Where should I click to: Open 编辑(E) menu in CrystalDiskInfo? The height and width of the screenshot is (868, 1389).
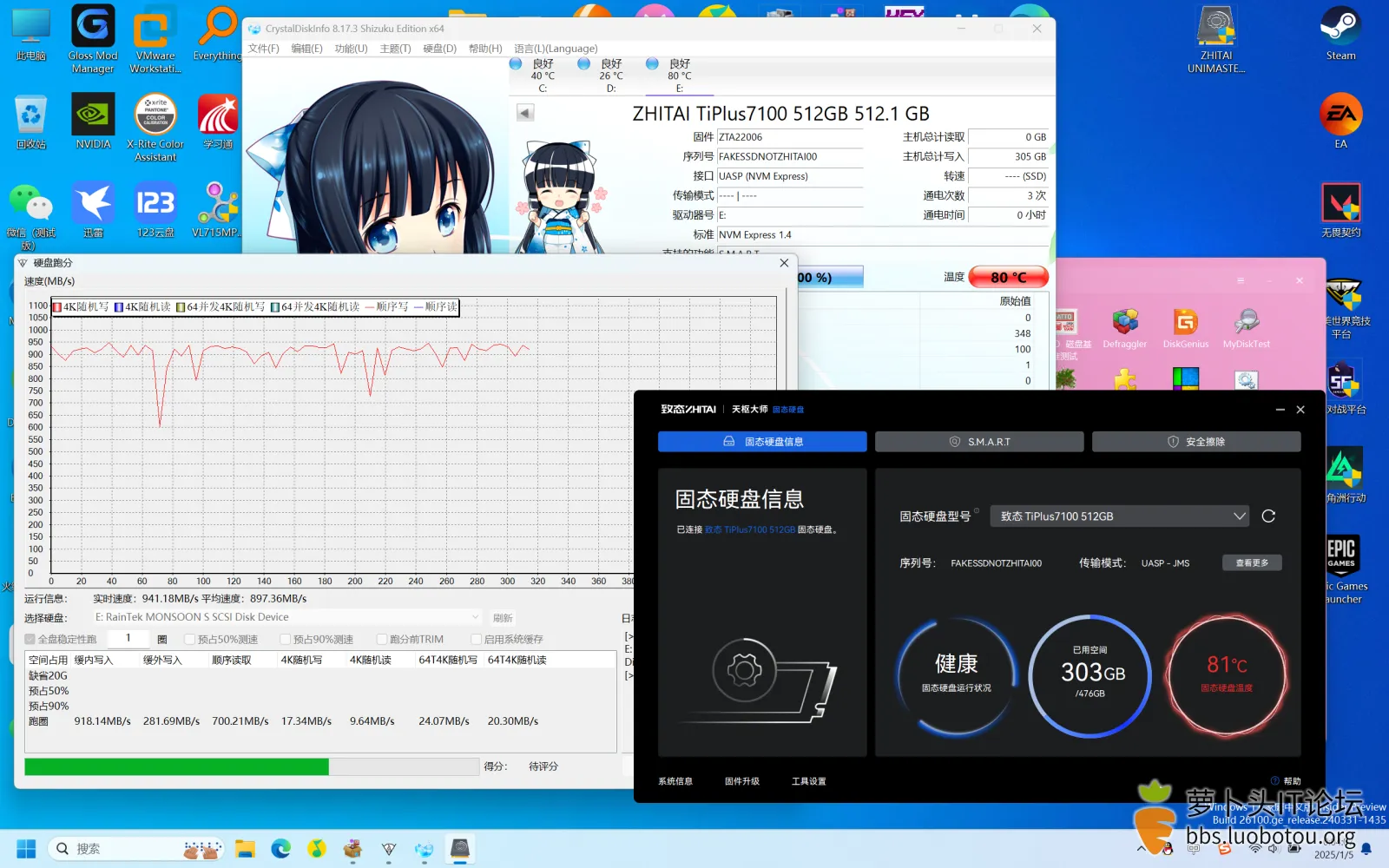point(306,49)
